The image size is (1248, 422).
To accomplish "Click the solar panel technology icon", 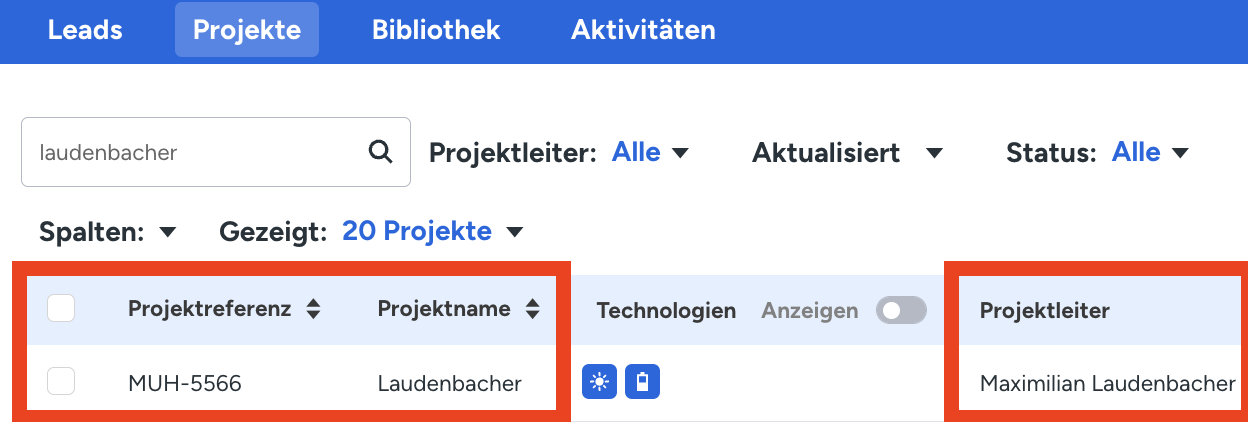I will pos(599,382).
